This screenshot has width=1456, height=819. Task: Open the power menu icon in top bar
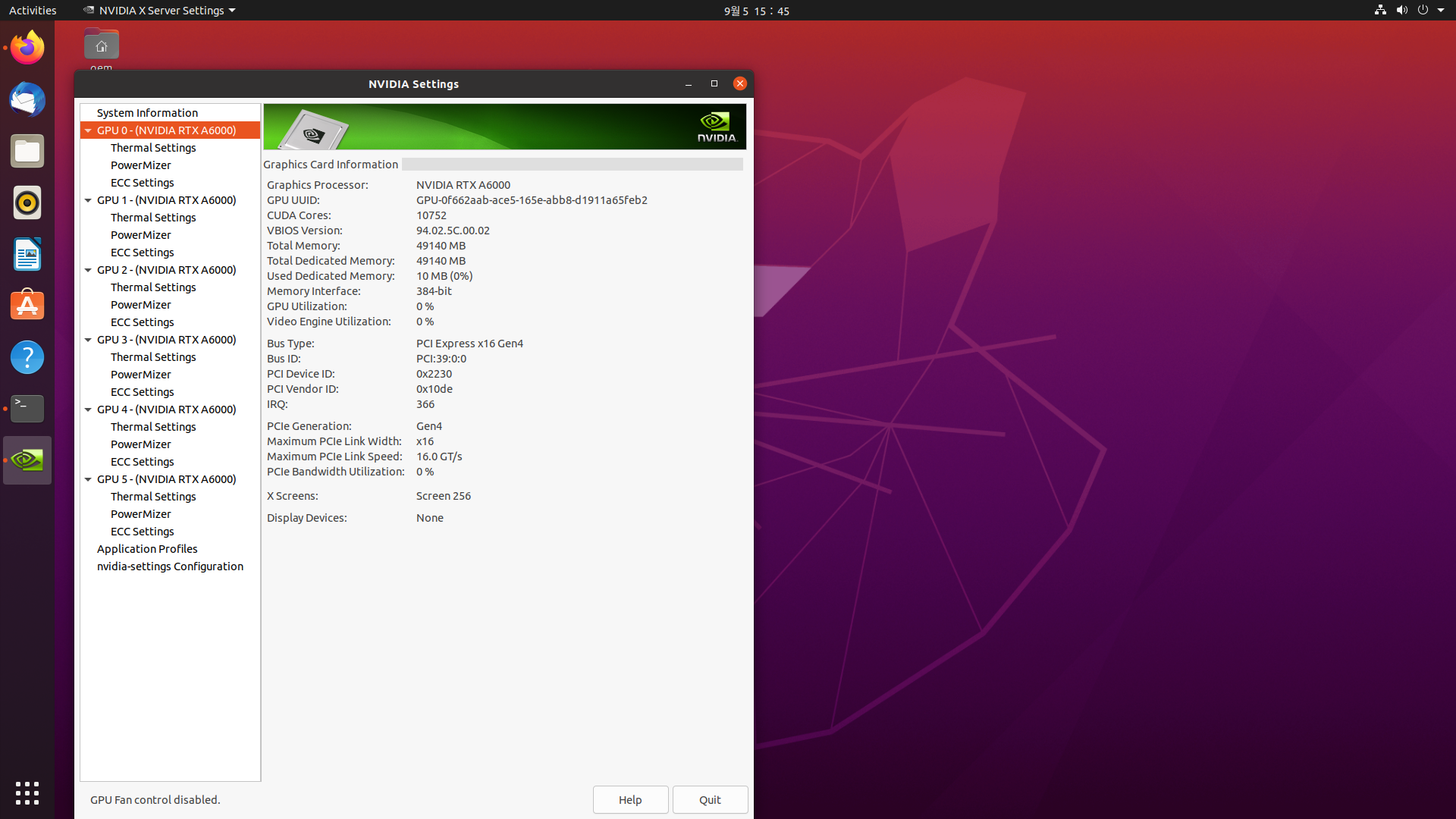[1423, 10]
